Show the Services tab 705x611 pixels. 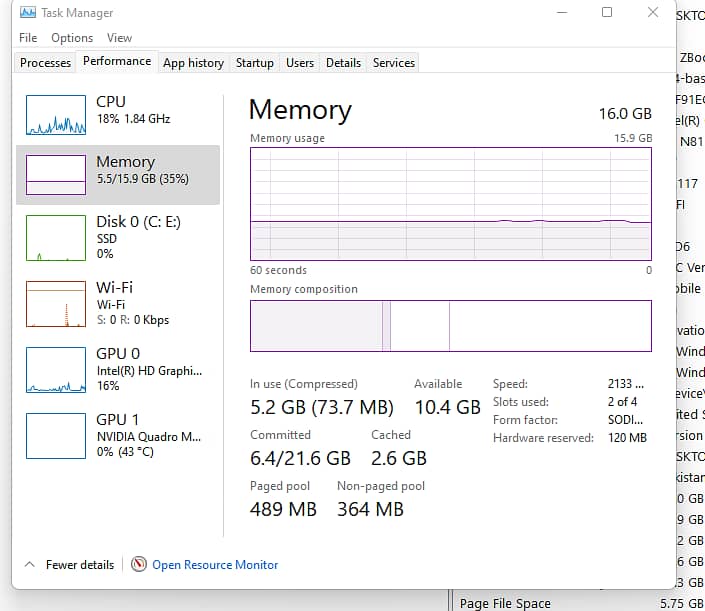[393, 62]
